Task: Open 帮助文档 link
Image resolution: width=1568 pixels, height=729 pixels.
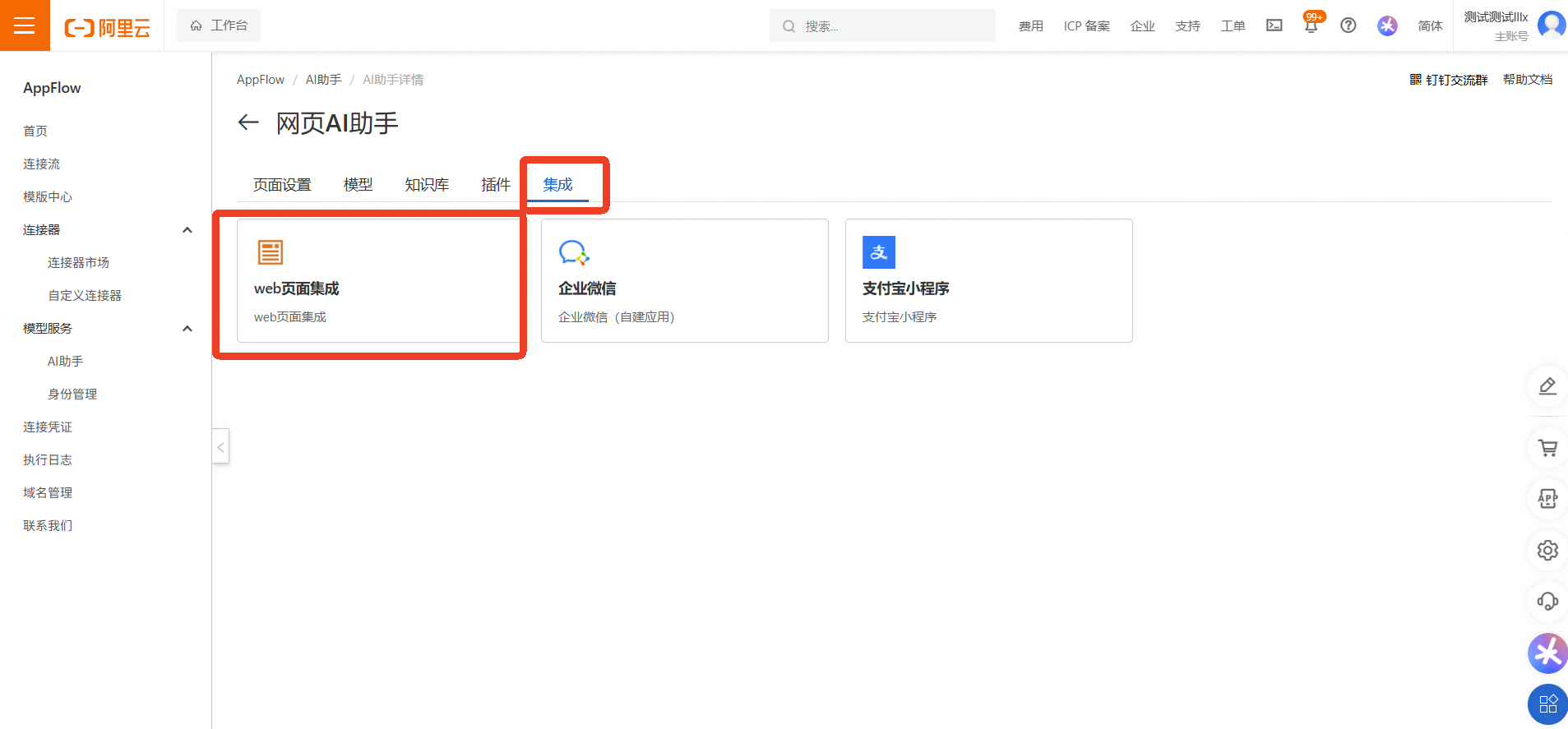Action: coord(1528,80)
